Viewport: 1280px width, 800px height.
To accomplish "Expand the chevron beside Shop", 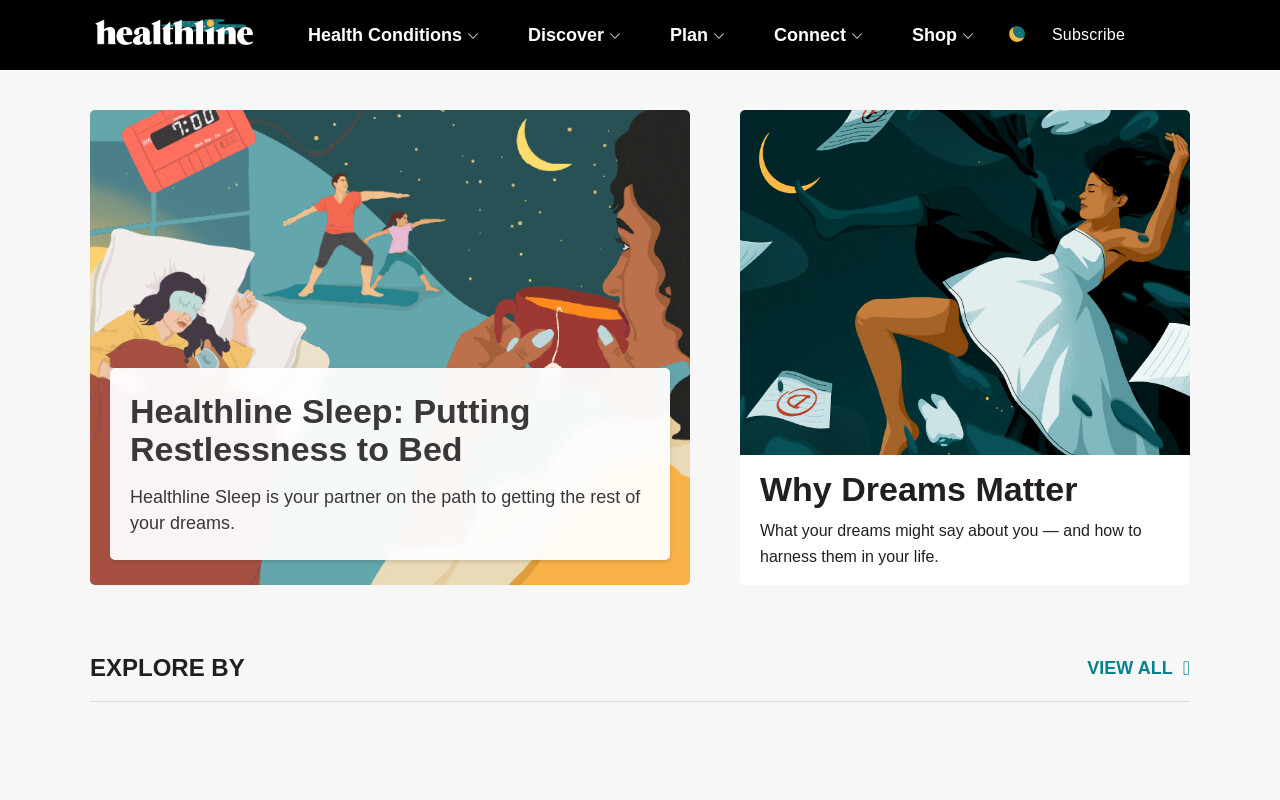I will click(x=968, y=36).
